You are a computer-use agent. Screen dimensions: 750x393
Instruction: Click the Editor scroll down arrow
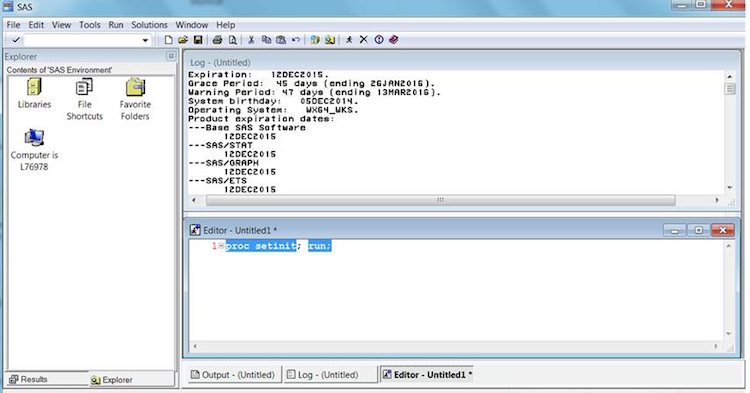(728, 334)
